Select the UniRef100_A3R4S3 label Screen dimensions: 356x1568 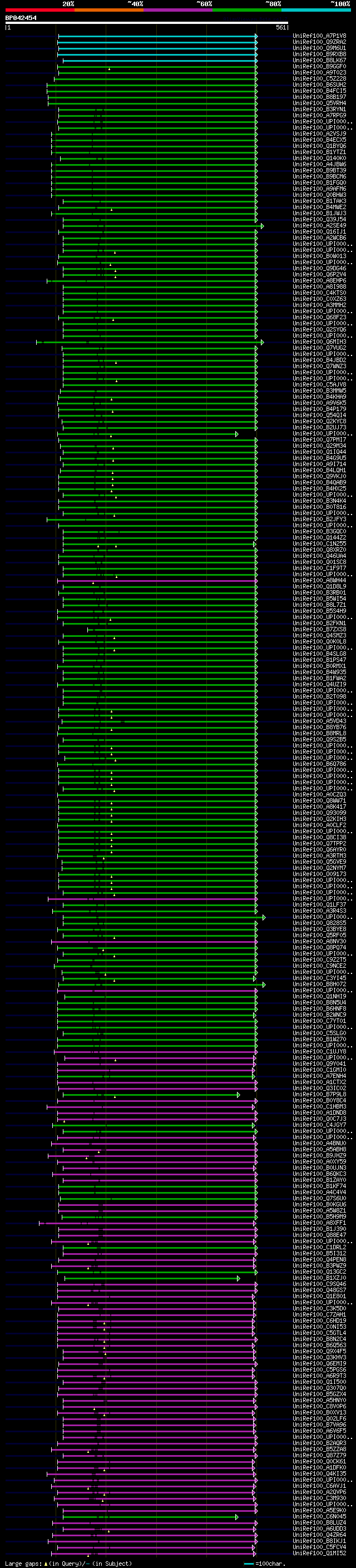pyautogui.click(x=319, y=911)
